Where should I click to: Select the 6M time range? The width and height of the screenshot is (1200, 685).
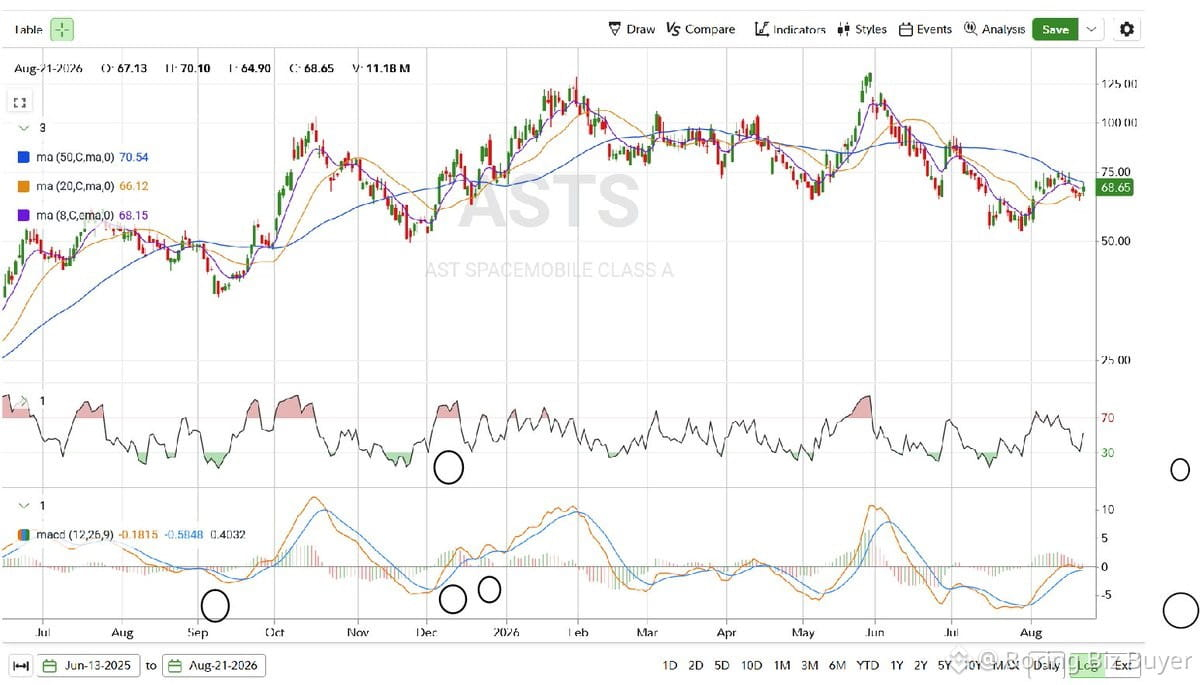click(838, 665)
